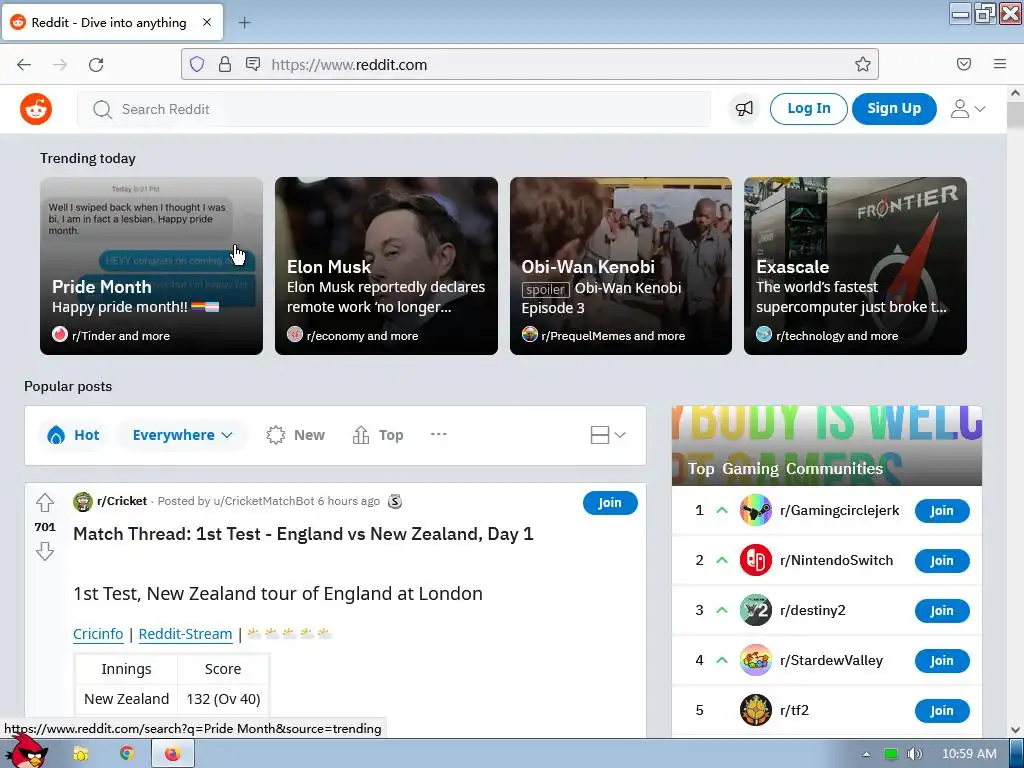This screenshot has height=768, width=1024.
Task: Open the Pride Month trending card
Action: point(152,266)
